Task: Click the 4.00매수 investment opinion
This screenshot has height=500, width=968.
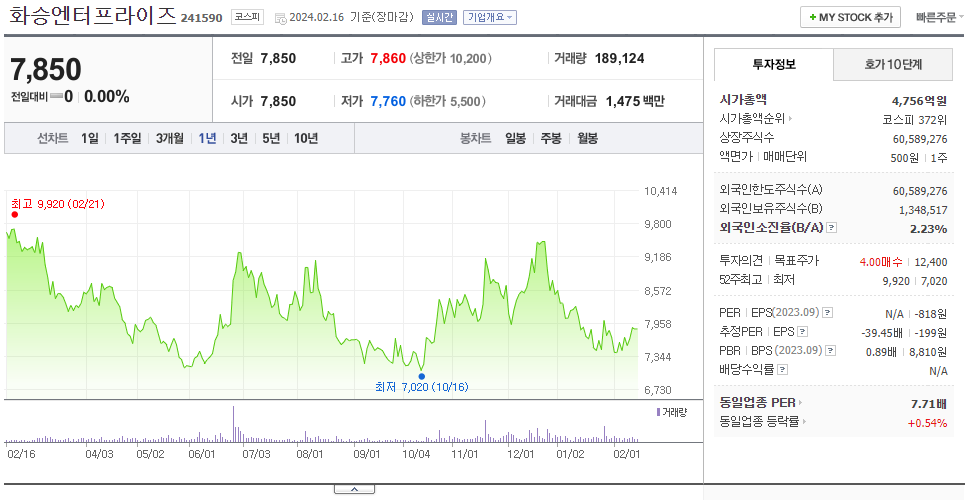Action: (x=880, y=262)
